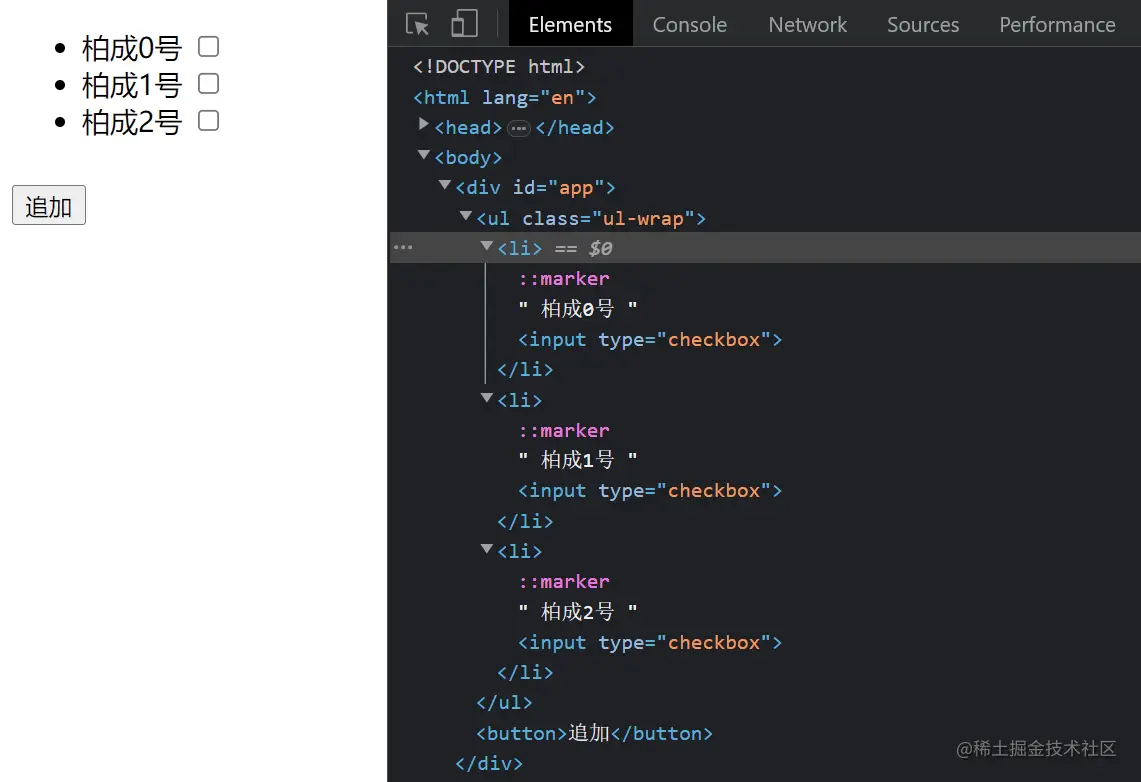
Task: Select the closing </li> tag of second li
Action: [525, 522]
